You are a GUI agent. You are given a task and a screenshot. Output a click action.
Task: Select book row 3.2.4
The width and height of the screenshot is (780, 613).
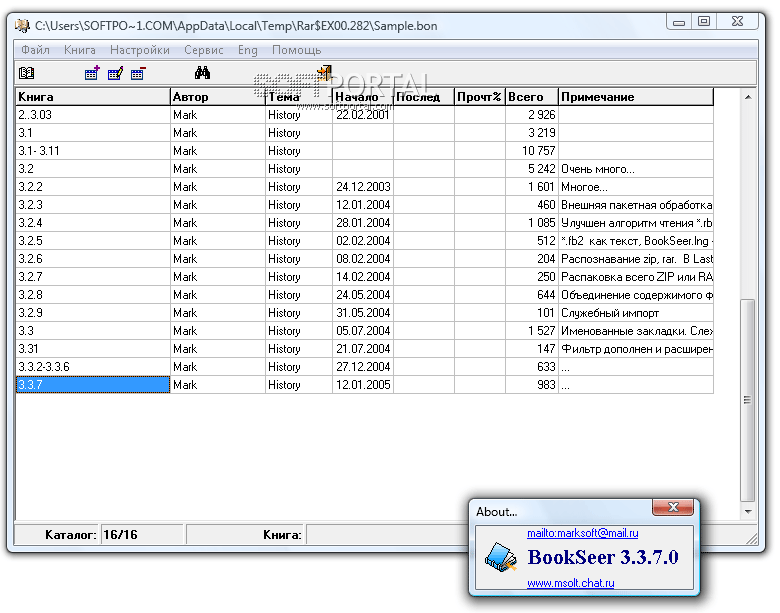(x=365, y=223)
